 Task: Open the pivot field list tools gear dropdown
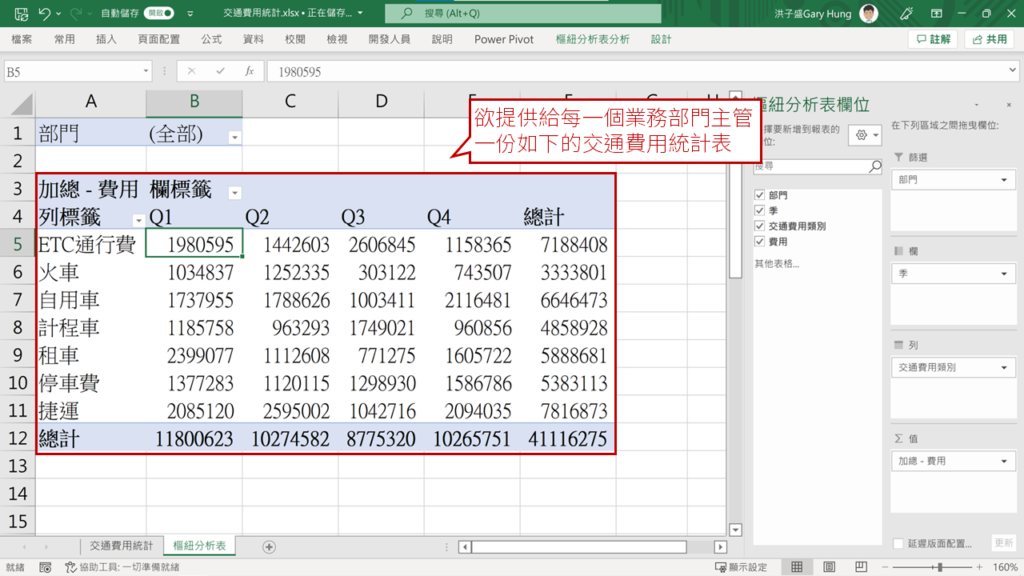coord(867,135)
